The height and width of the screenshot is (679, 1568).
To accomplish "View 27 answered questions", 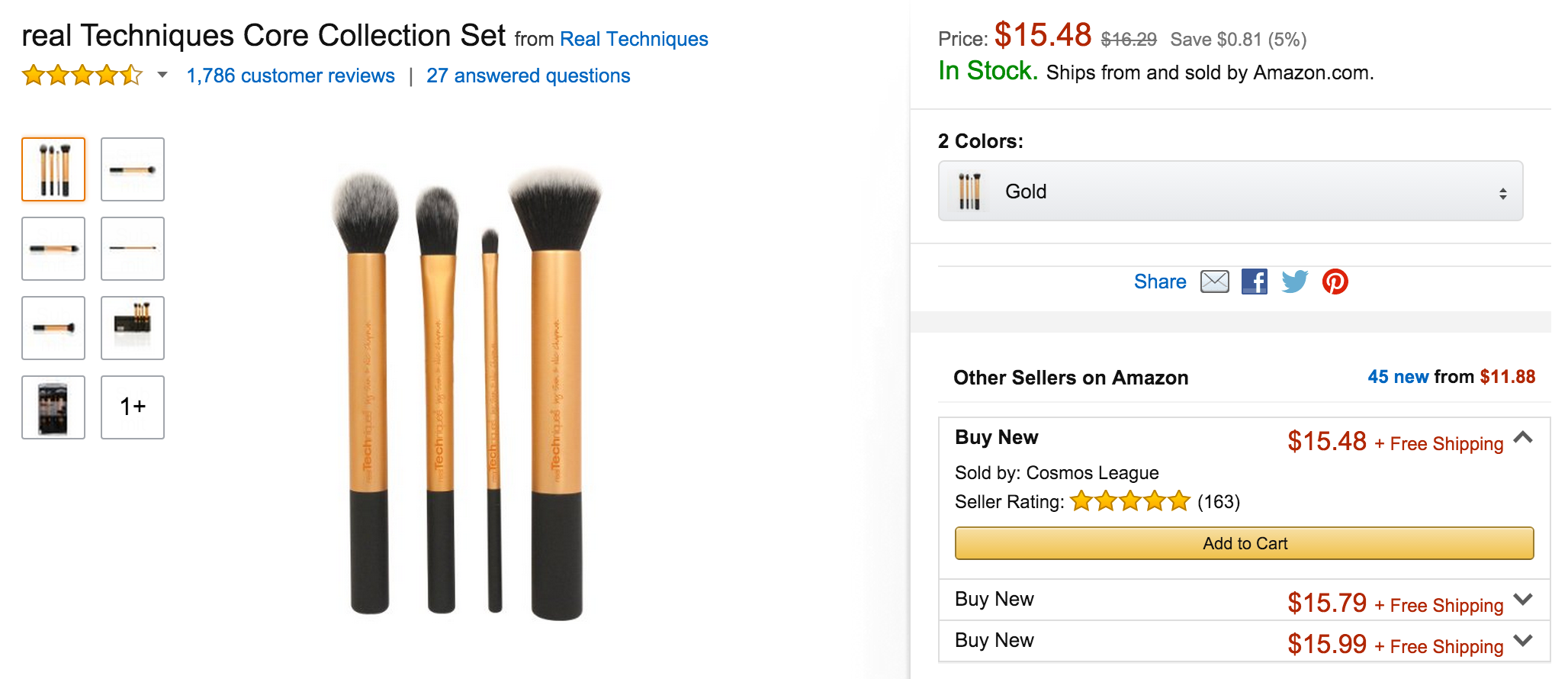I will pos(528,76).
